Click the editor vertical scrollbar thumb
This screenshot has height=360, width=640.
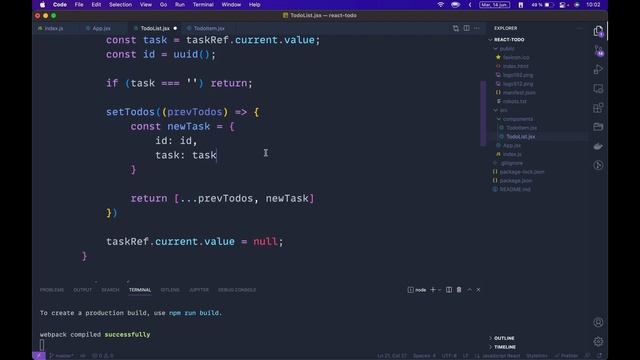[x=483, y=113]
